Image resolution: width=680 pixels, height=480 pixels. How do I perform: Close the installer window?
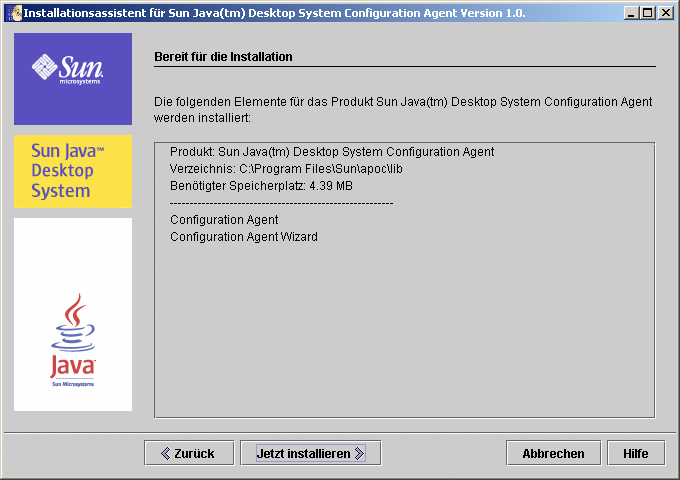coord(665,13)
